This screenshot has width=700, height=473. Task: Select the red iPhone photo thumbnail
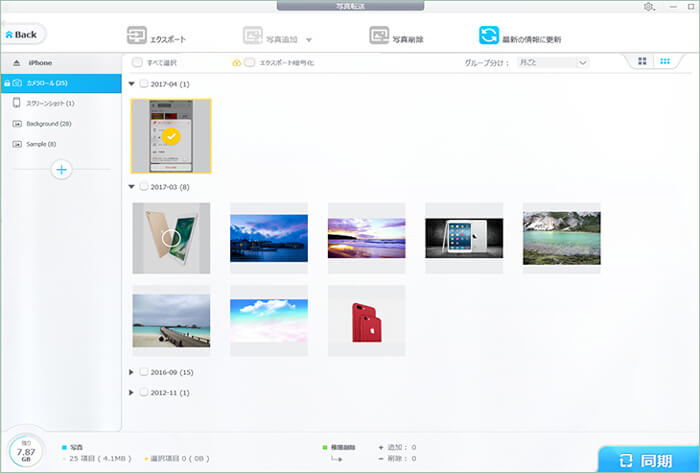[366, 320]
